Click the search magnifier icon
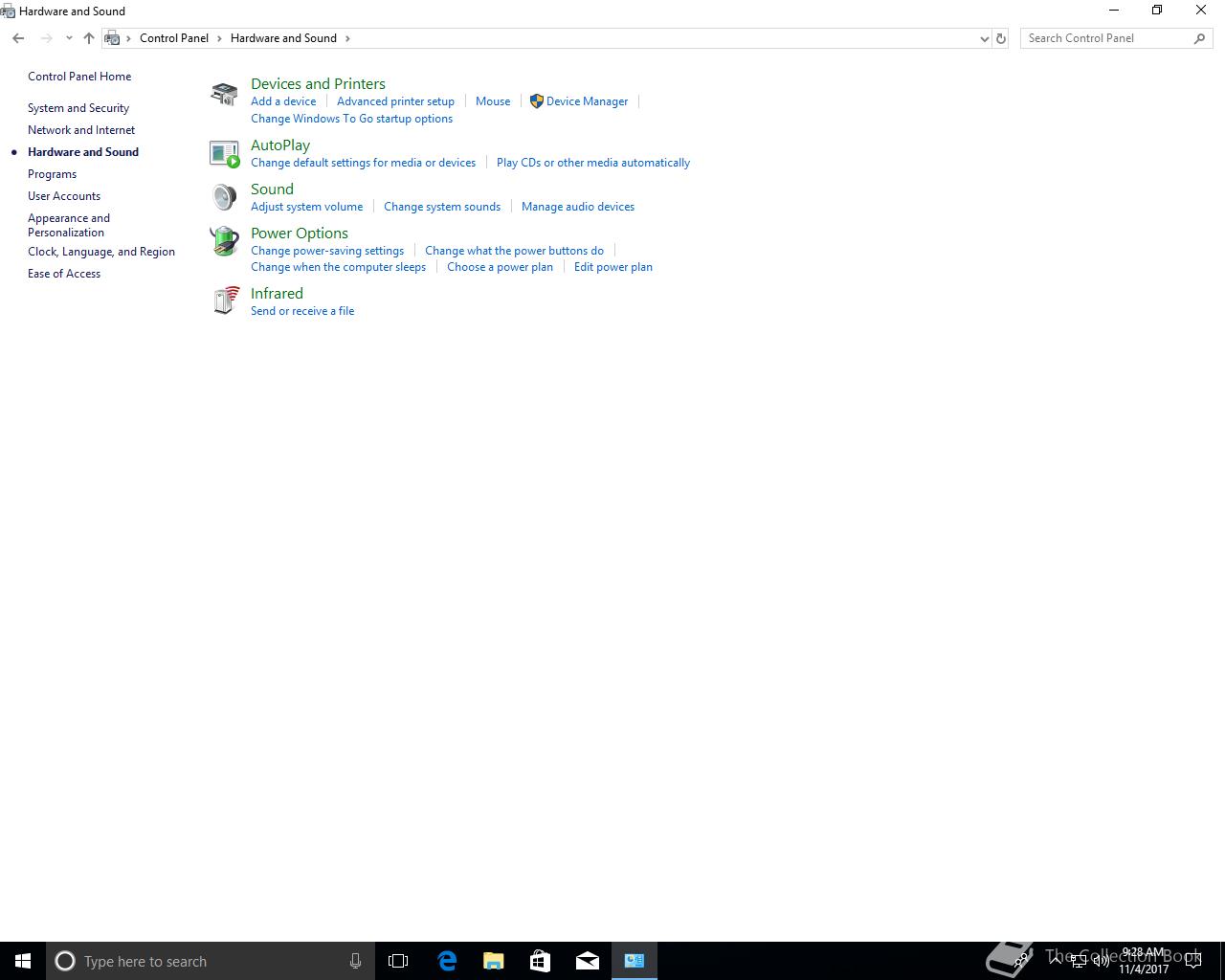Screen dimensions: 1225x980 1199,38
